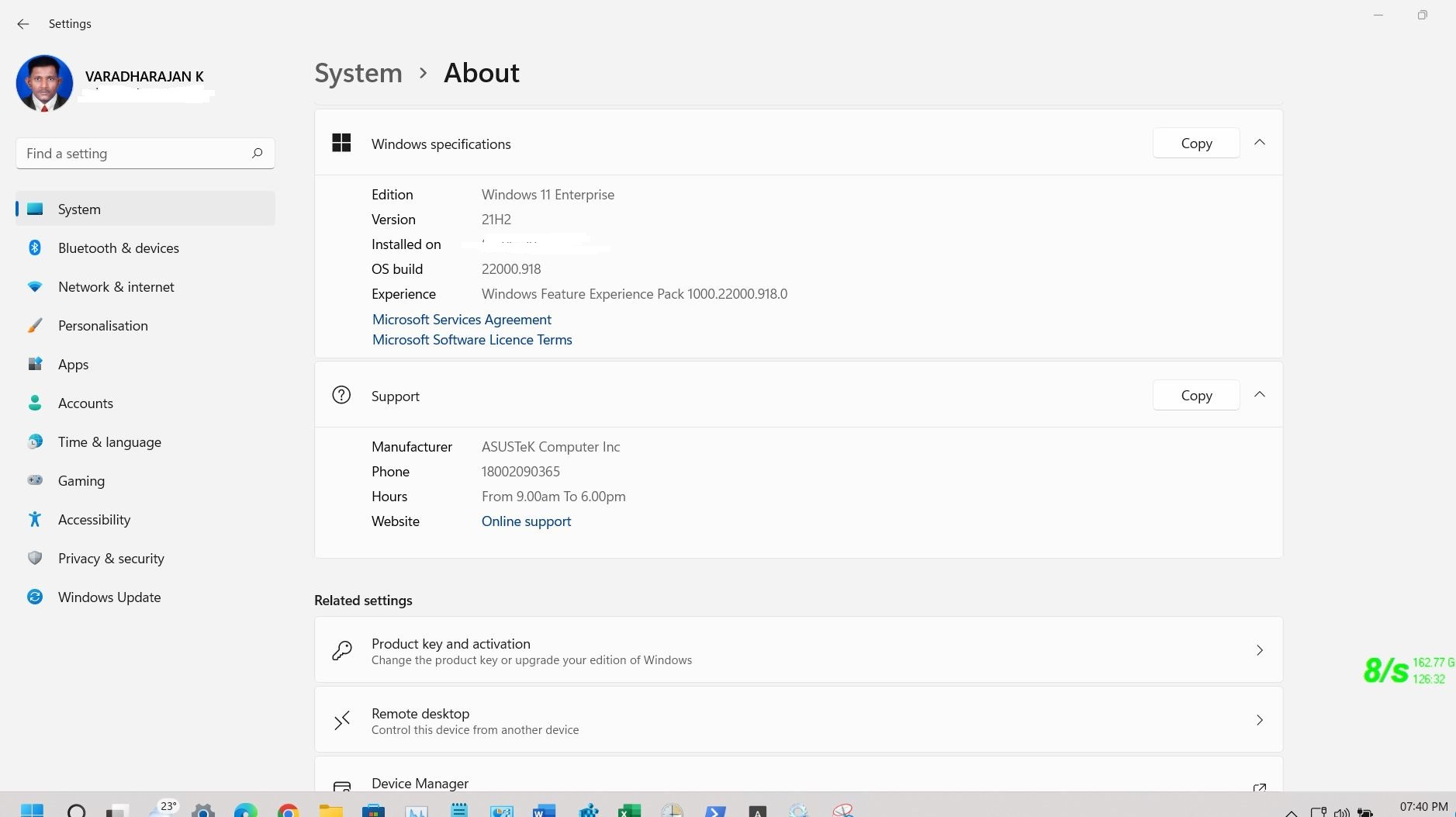
Task: Copy the Support information
Action: coord(1196,395)
